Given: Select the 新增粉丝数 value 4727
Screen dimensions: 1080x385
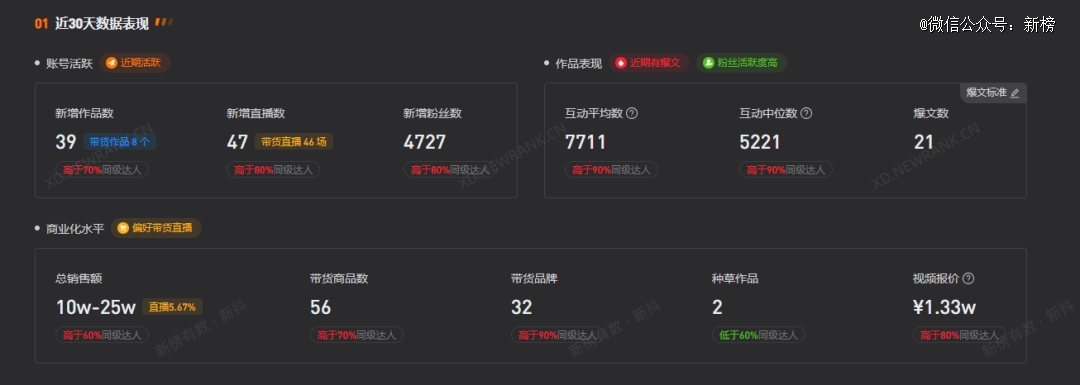Looking at the screenshot, I should (425, 143).
